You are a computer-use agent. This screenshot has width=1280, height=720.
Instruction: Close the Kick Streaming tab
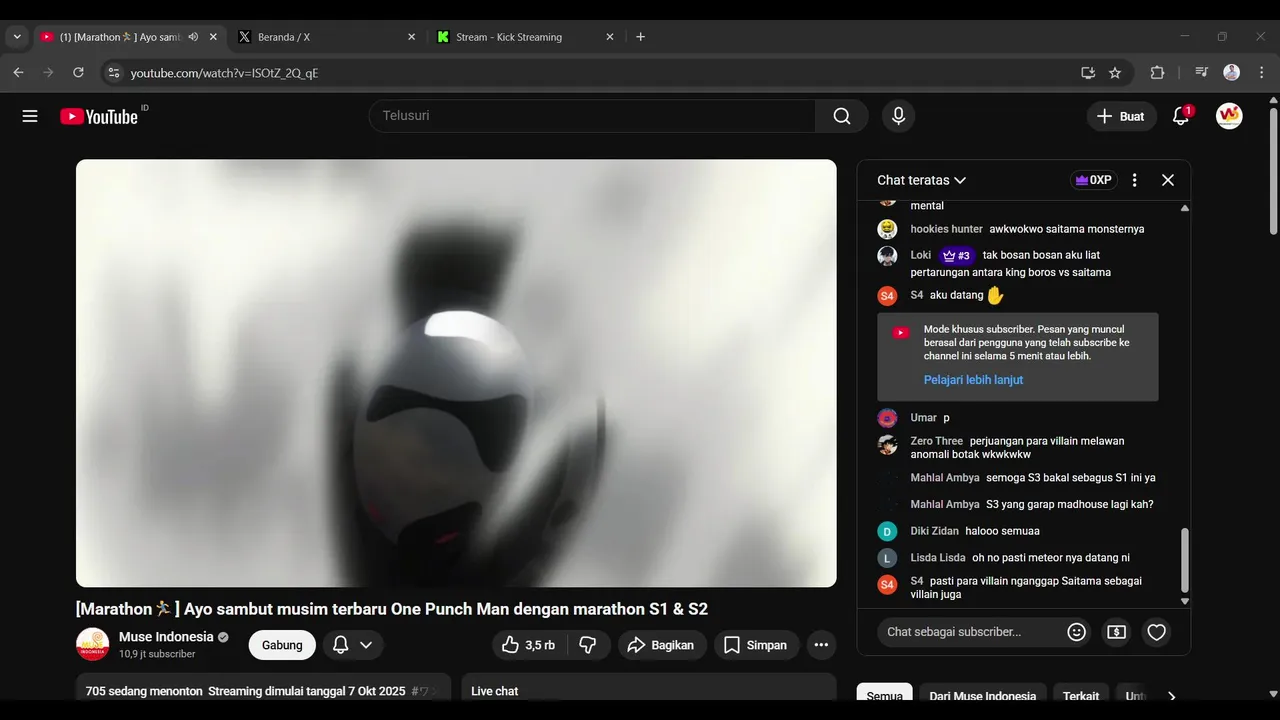(610, 37)
